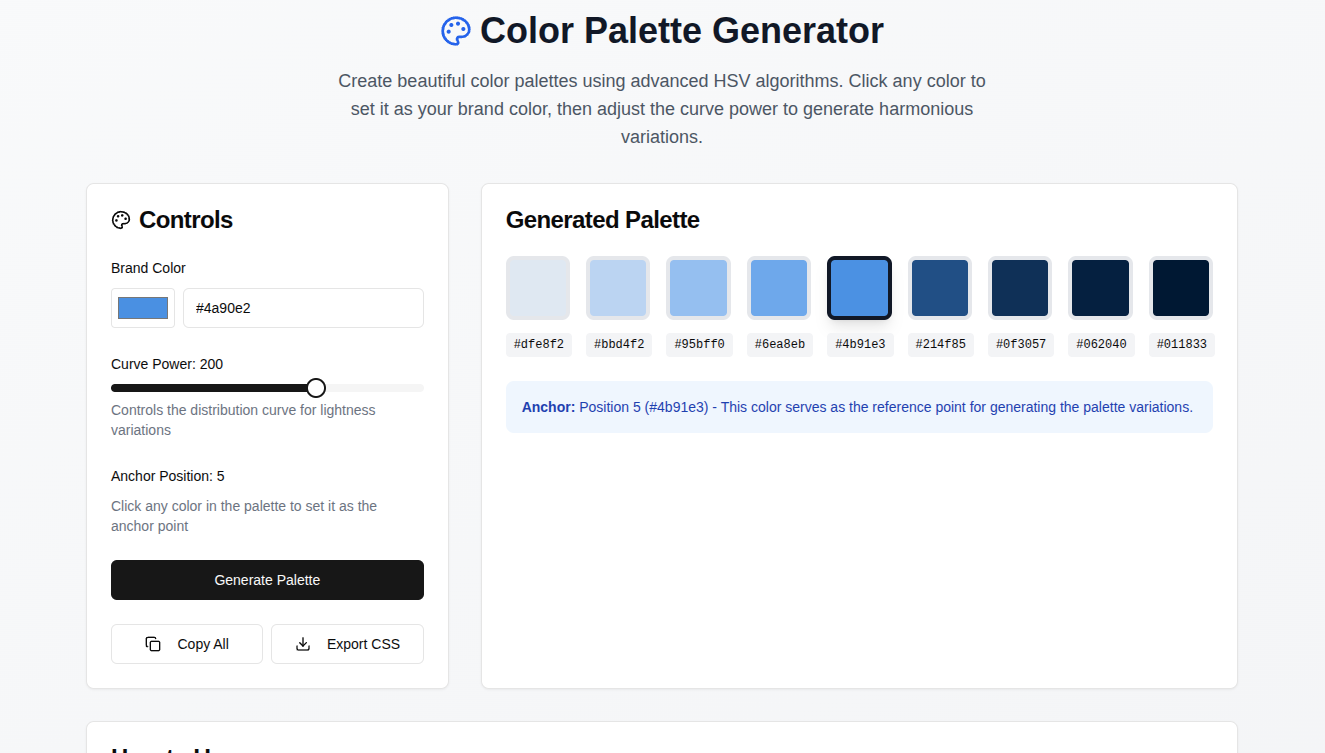Click the currently anchored swatch #4b91e3
Screen dimensions: 1325x753
[x=859, y=287]
